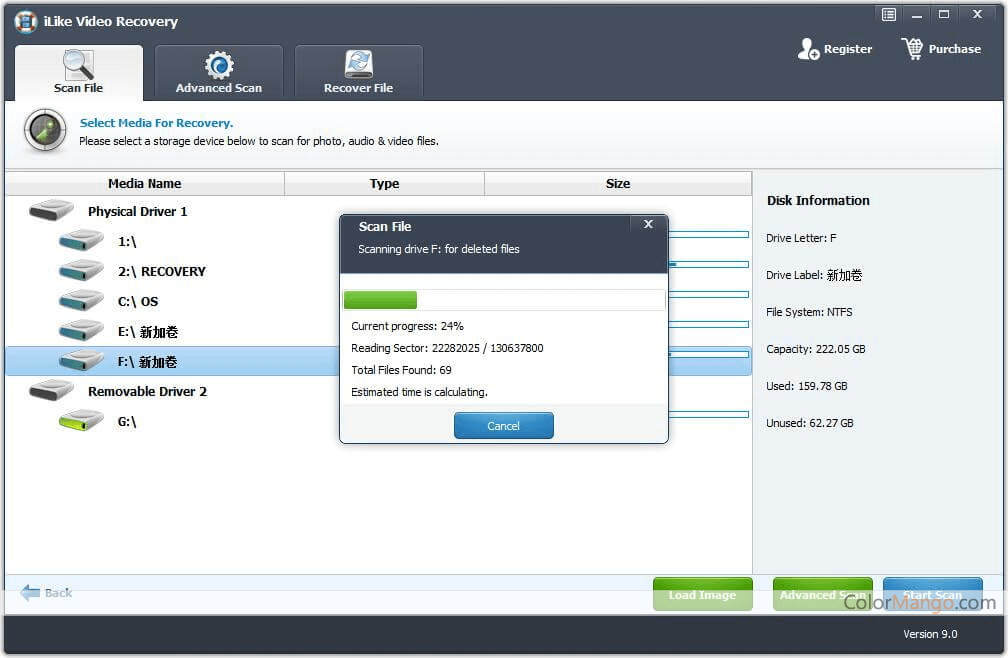Viewport: 1008px width, 658px height.
Task: Click the drive icon for F:\ volume
Action: tap(81, 361)
